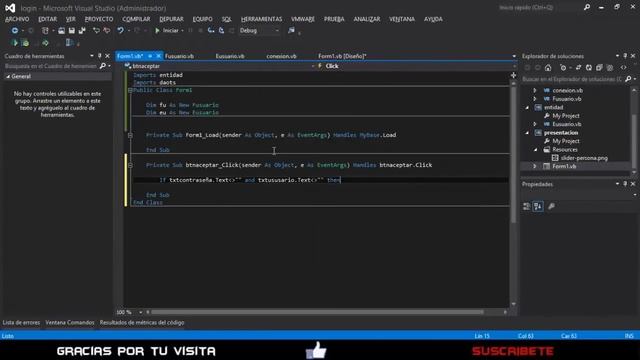This screenshot has height=360, width=640.
Task: Close the Form1.vb* tab
Action: (158, 56)
